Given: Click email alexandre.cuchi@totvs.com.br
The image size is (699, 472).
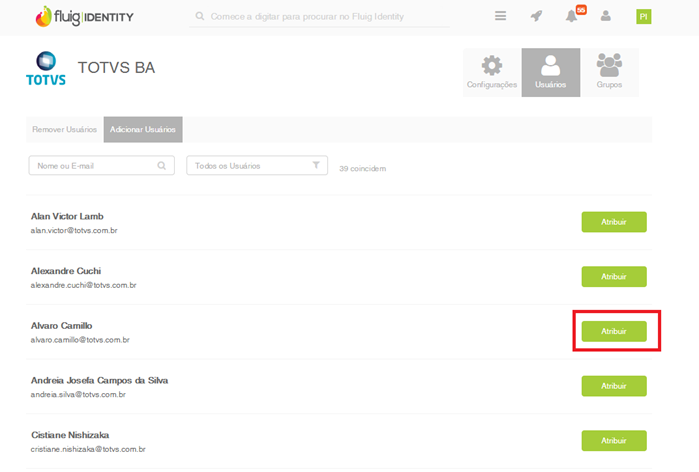Looking at the screenshot, I should click(x=83, y=285).
